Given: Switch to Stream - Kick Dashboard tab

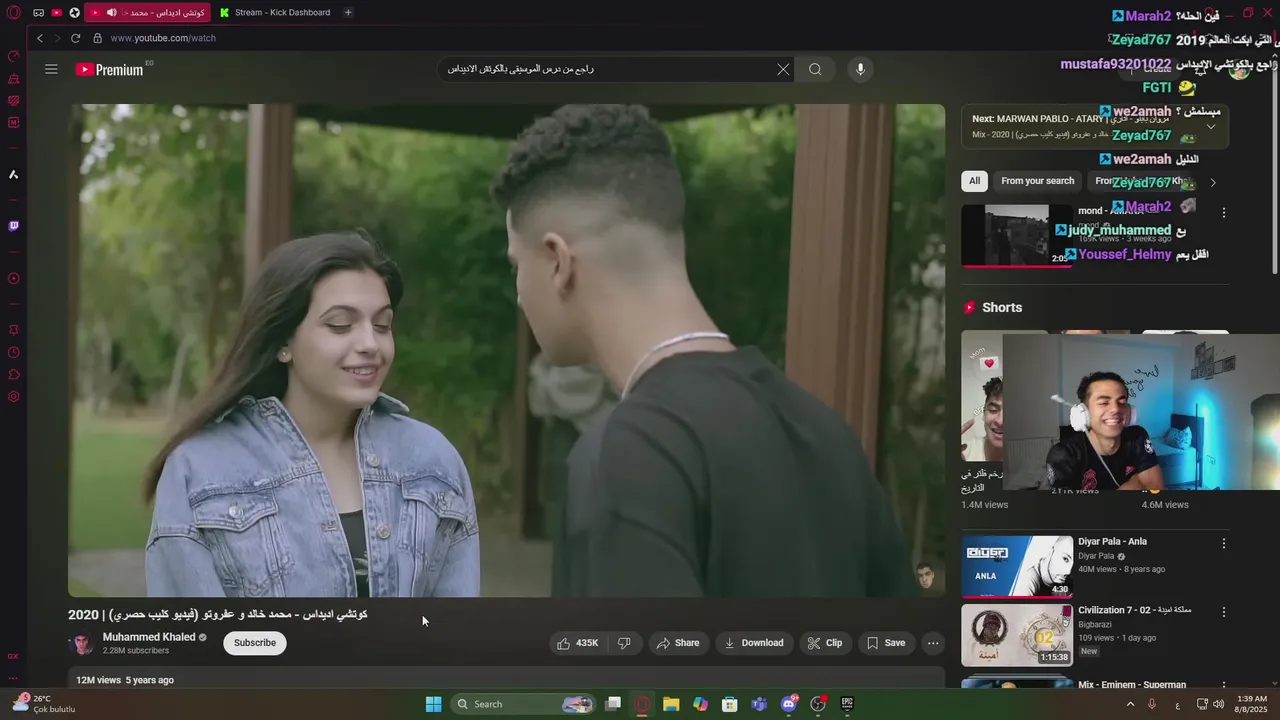Looking at the screenshot, I should click(276, 13).
